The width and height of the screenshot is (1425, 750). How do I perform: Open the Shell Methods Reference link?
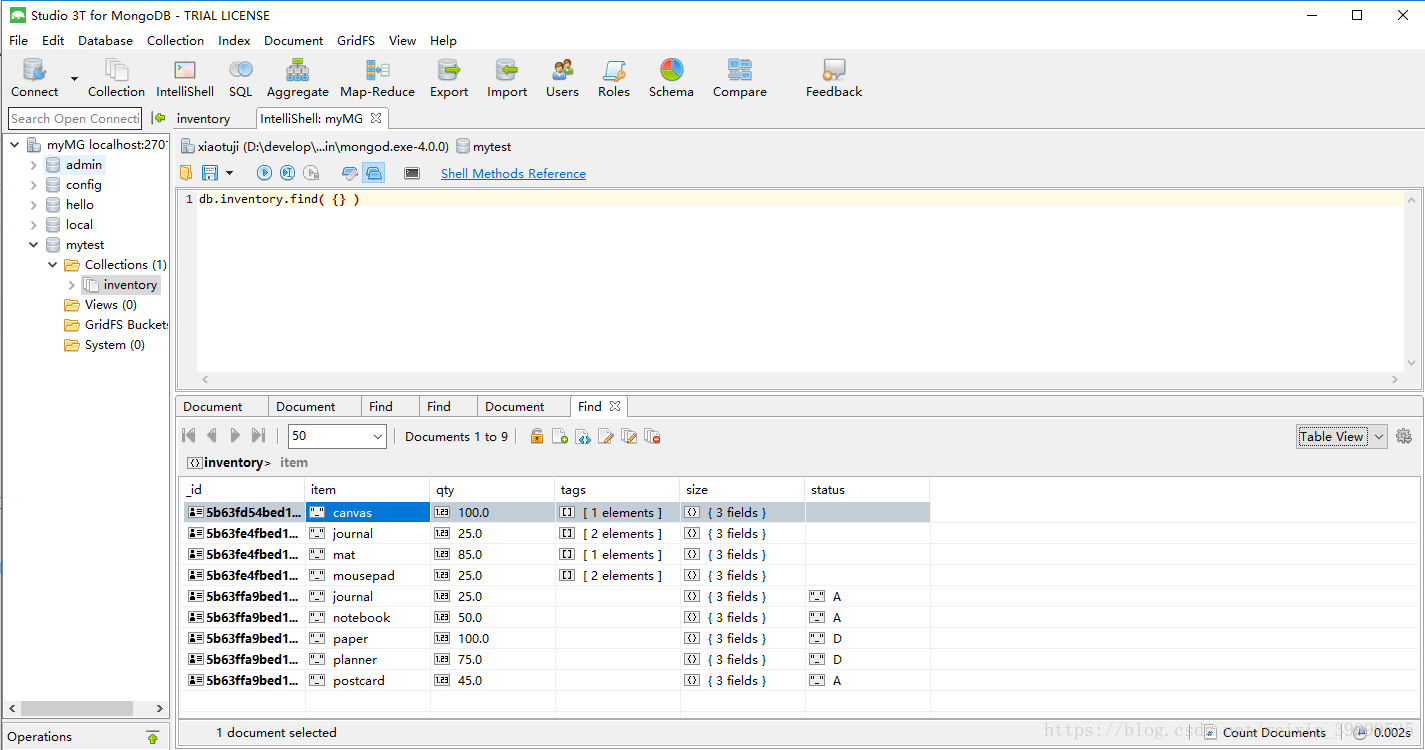[x=513, y=173]
